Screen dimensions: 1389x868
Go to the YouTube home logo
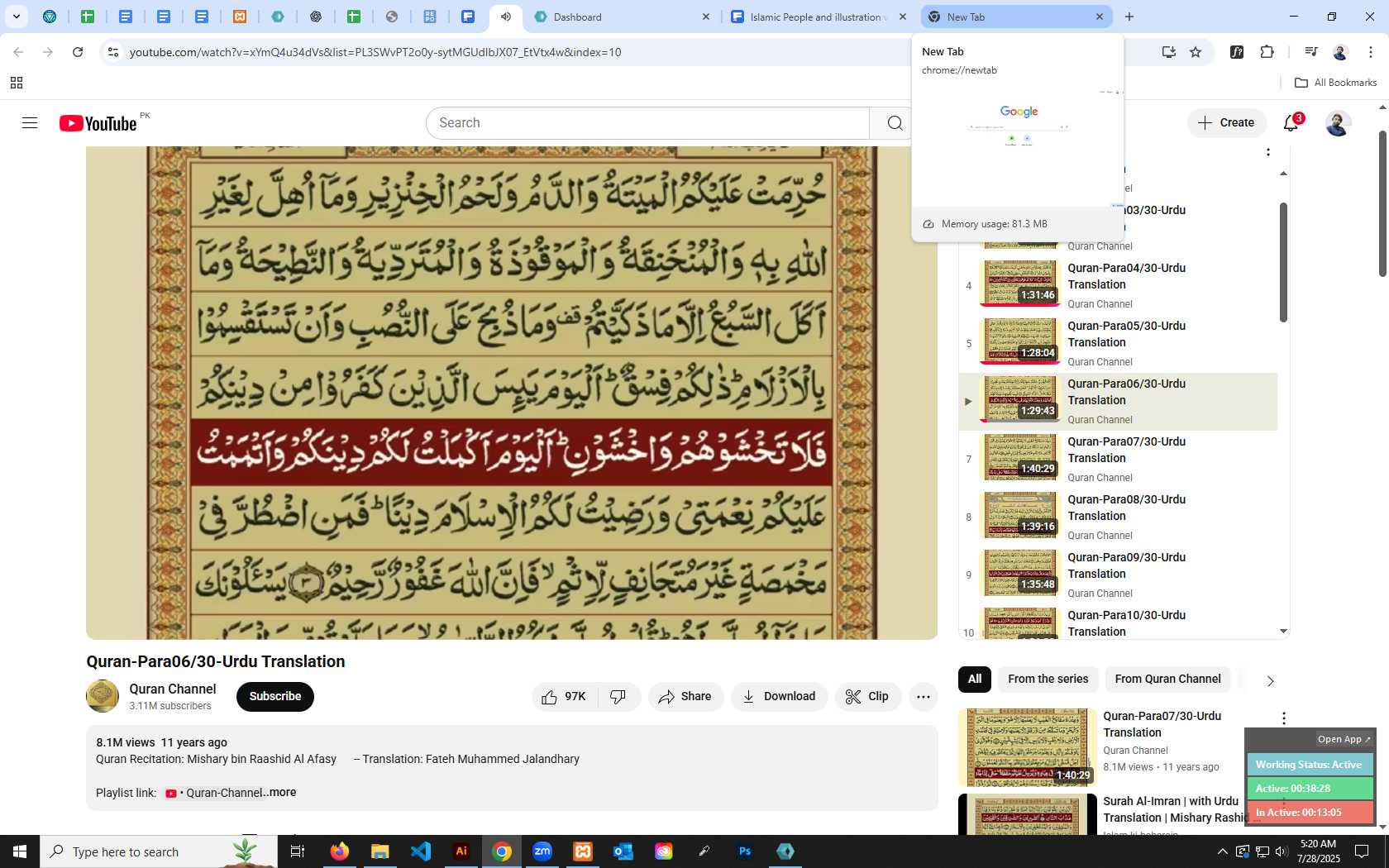(98, 123)
